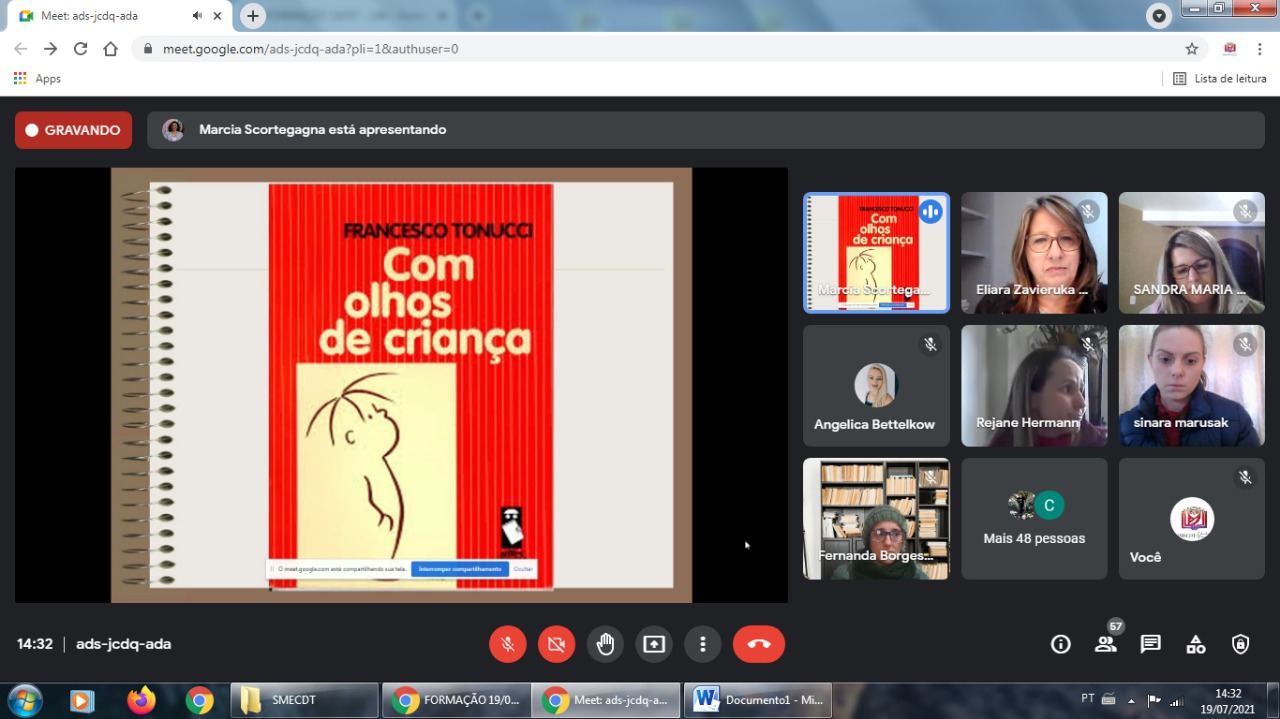Bookmark this page with the star

click(1191, 48)
